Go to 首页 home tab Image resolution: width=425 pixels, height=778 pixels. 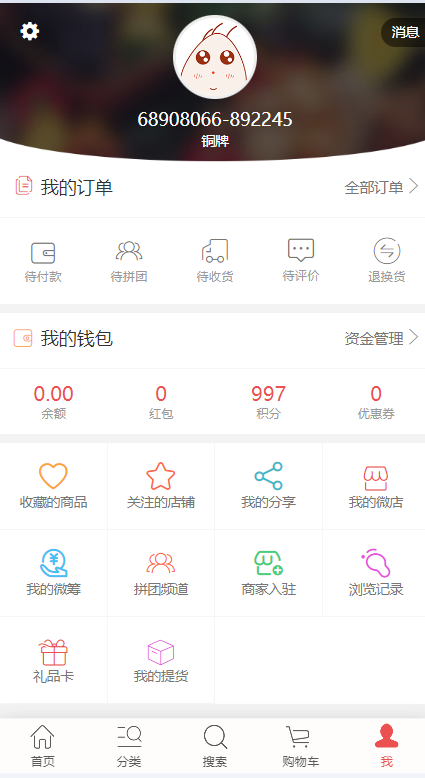click(x=43, y=746)
